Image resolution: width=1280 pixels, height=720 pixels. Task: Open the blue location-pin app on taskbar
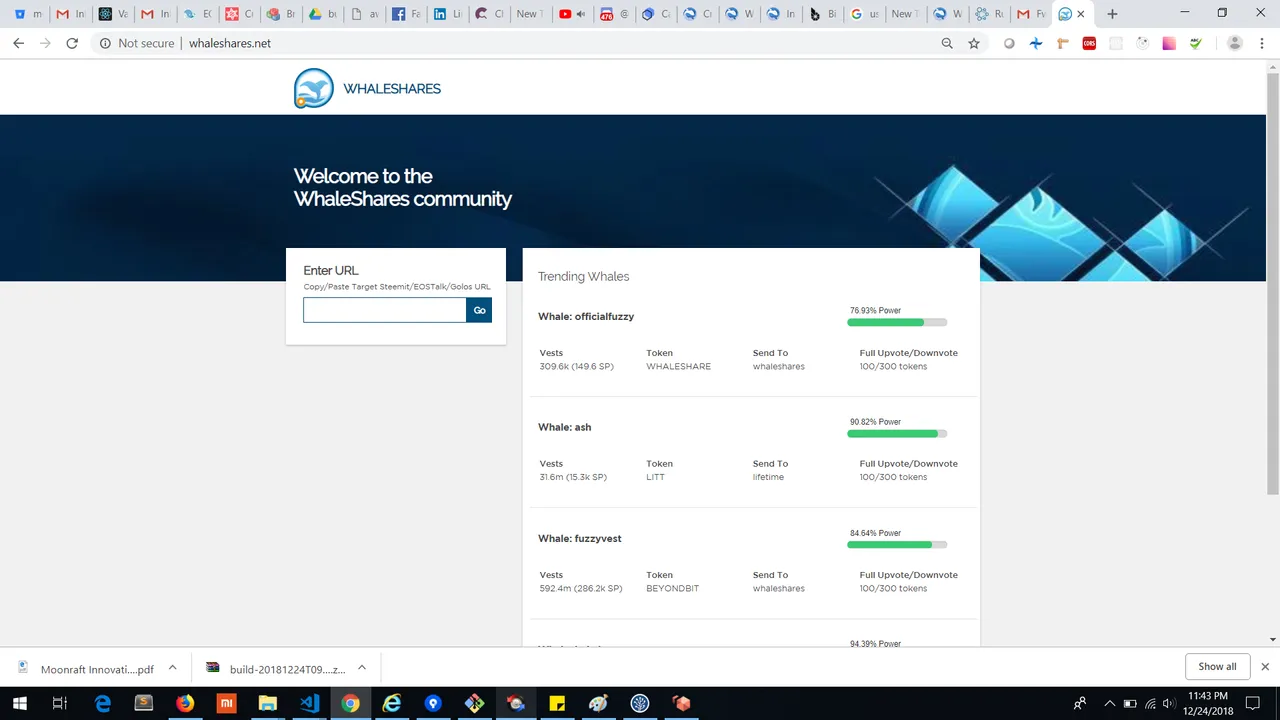coord(433,703)
